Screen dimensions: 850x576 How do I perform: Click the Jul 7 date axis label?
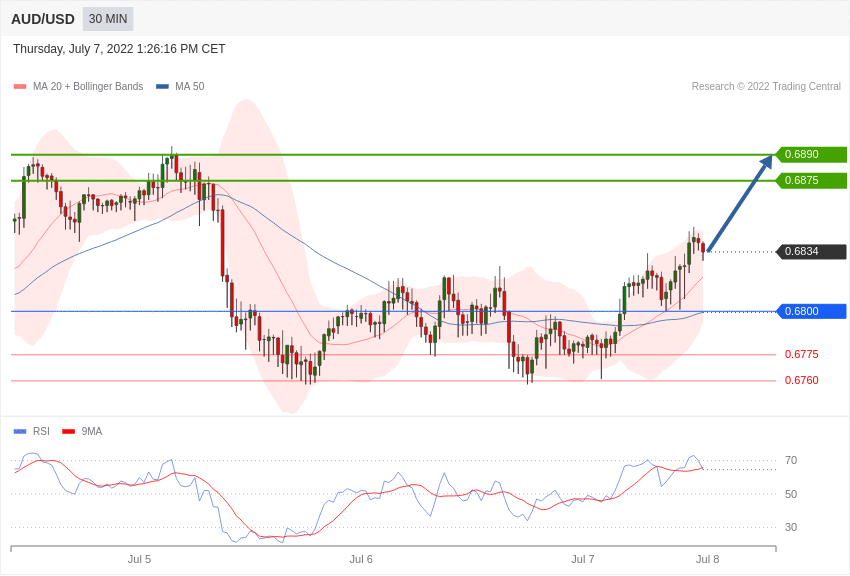point(583,559)
